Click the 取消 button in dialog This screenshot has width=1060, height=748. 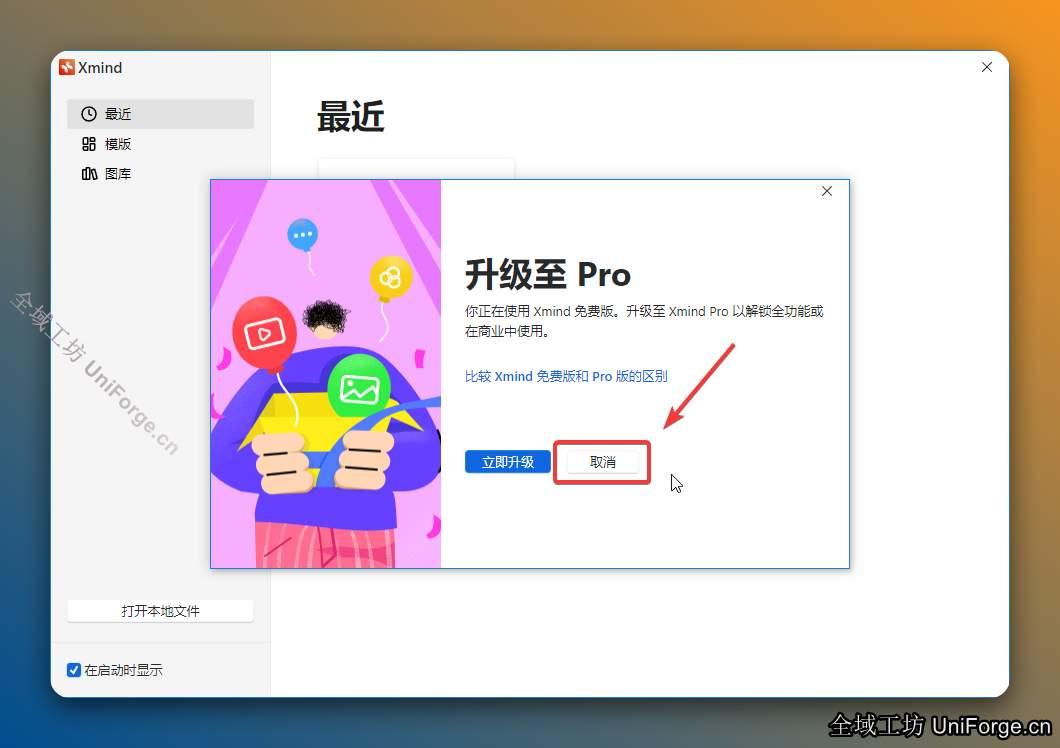[x=602, y=462]
